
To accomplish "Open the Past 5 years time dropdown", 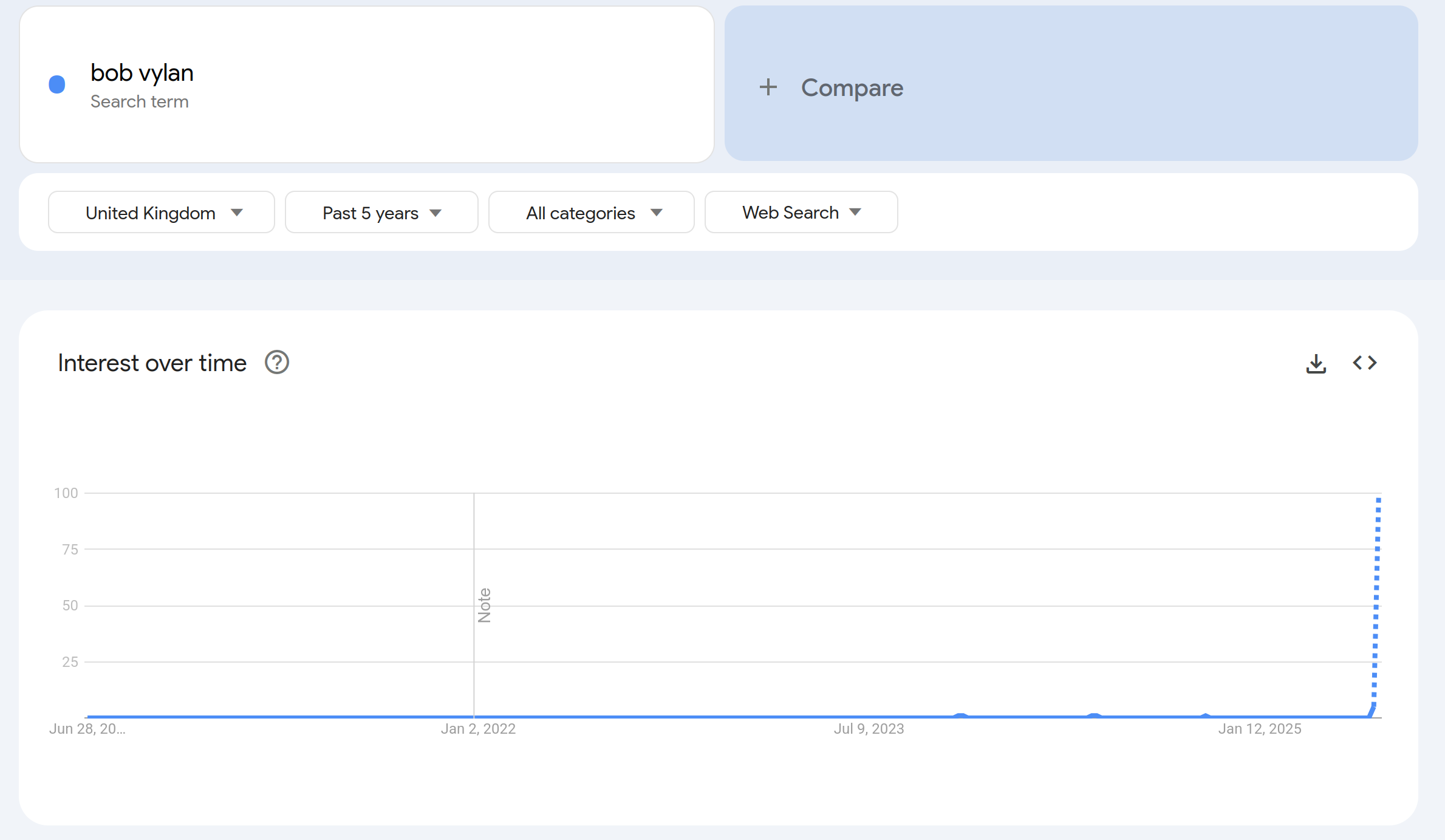I will (381, 212).
